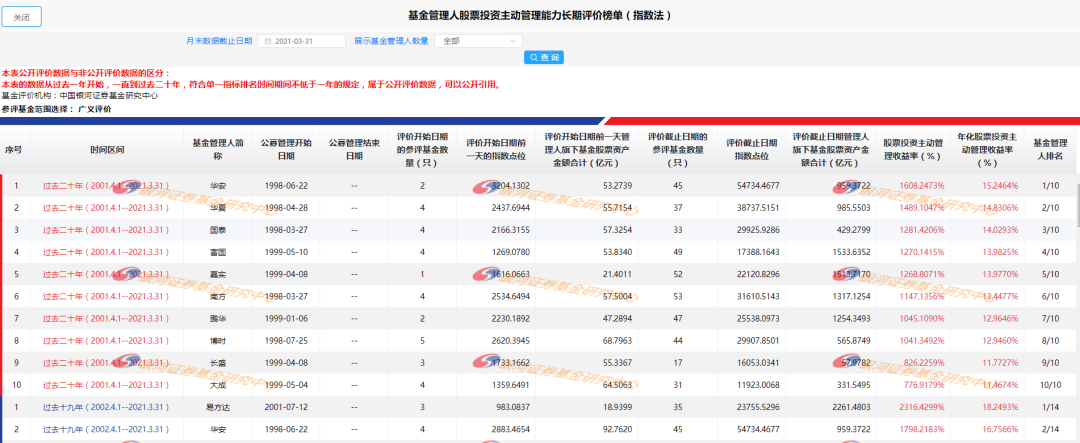Click closing index value 31610.5143
1080x443 pixels.
click(x=756, y=296)
